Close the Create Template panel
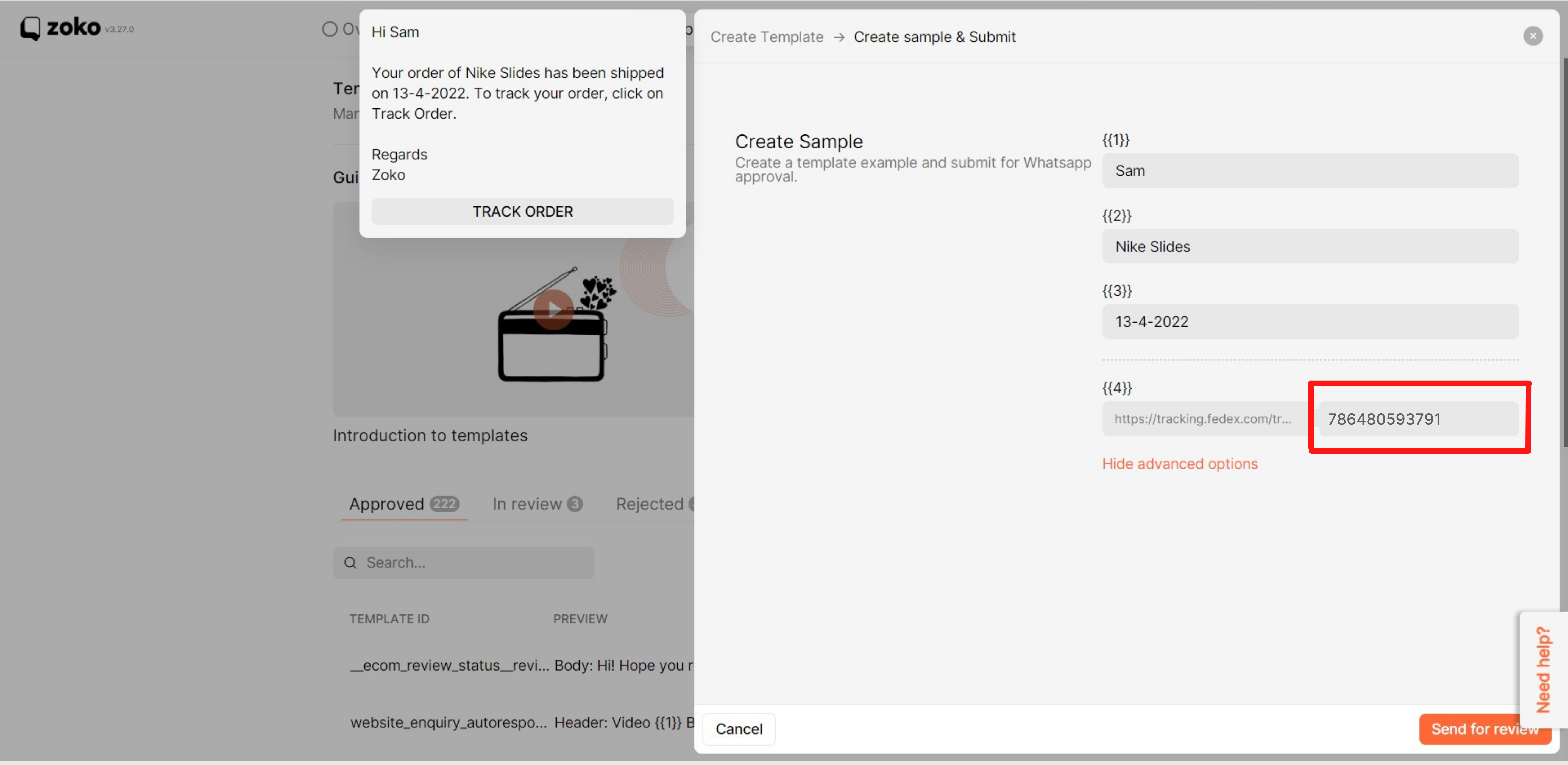 [x=1533, y=37]
